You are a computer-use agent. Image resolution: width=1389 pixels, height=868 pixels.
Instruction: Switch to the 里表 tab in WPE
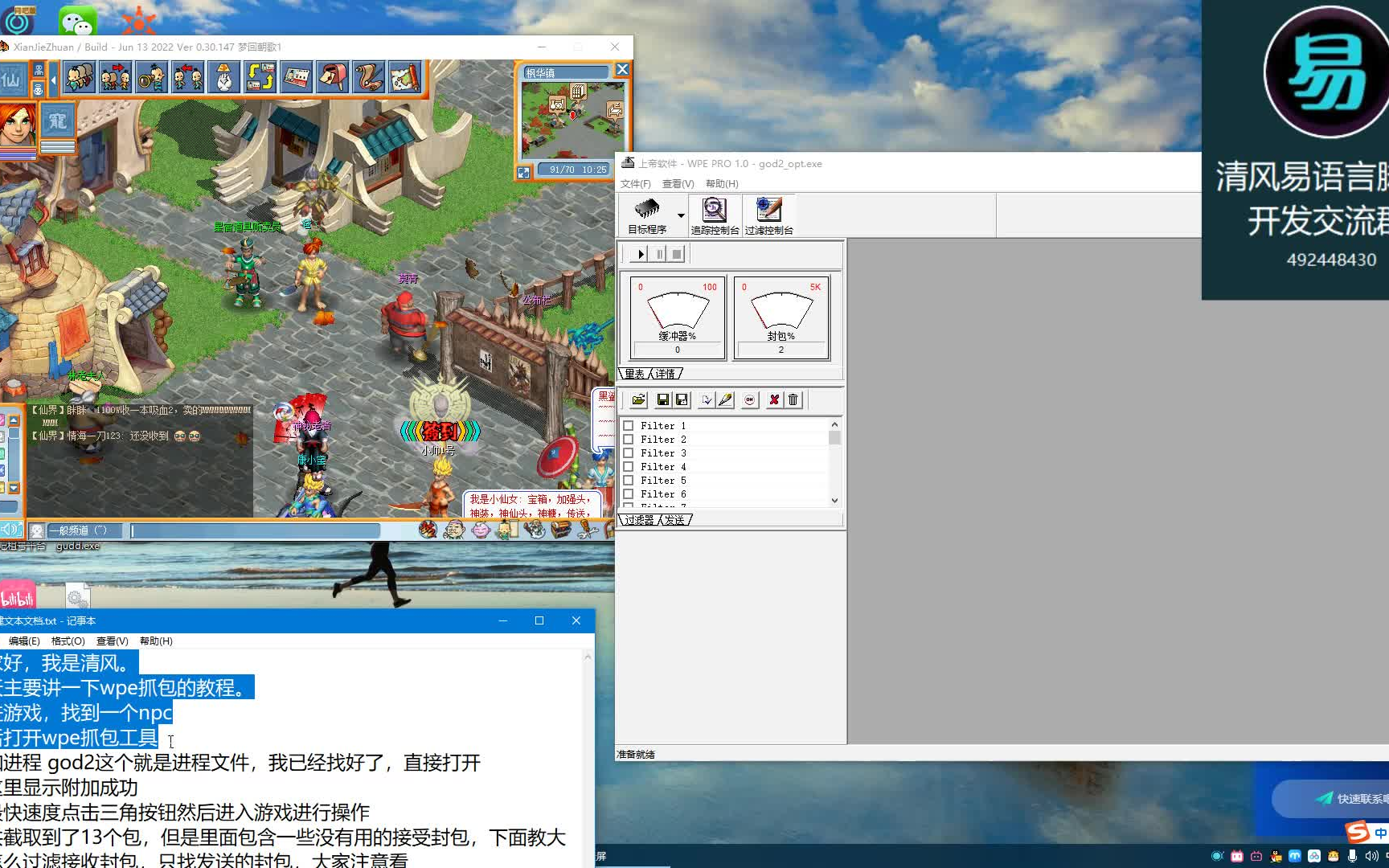[634, 374]
